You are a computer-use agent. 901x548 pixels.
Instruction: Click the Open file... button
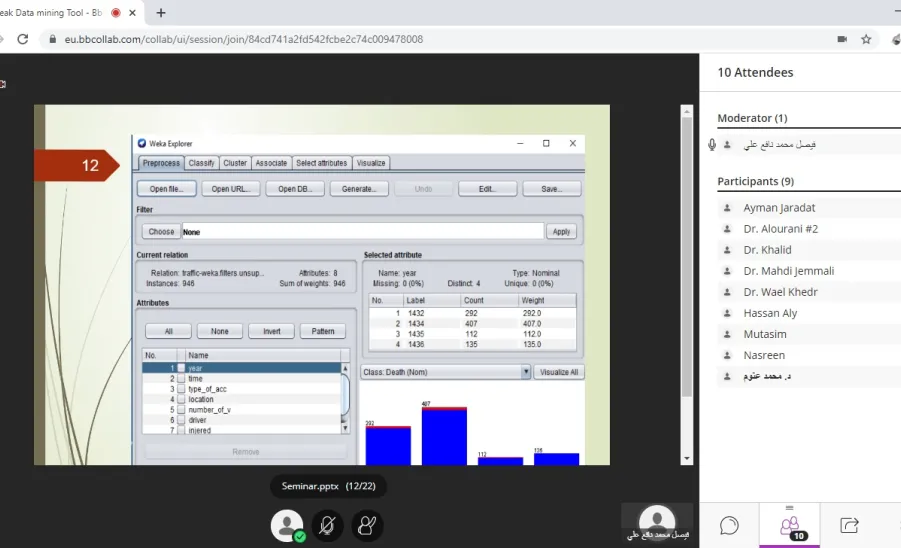pyautogui.click(x=167, y=189)
